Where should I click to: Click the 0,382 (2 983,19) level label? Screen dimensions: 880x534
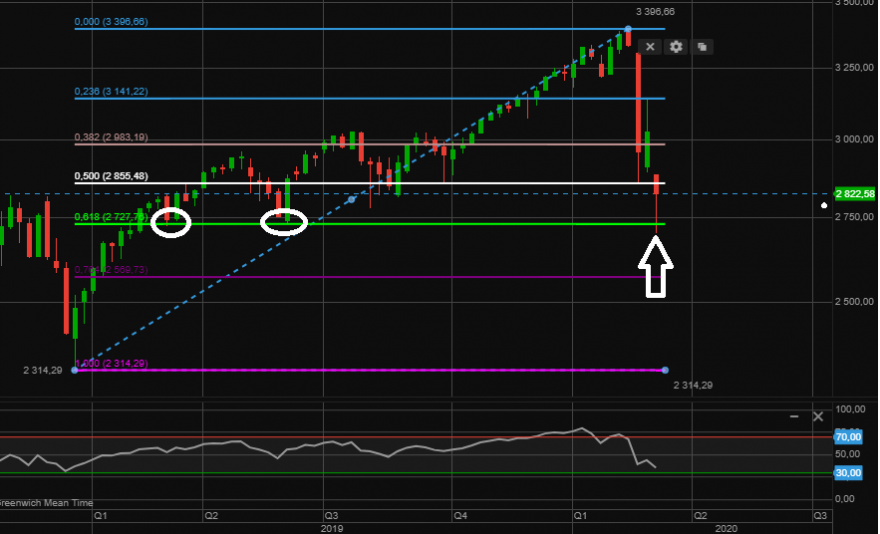111,138
